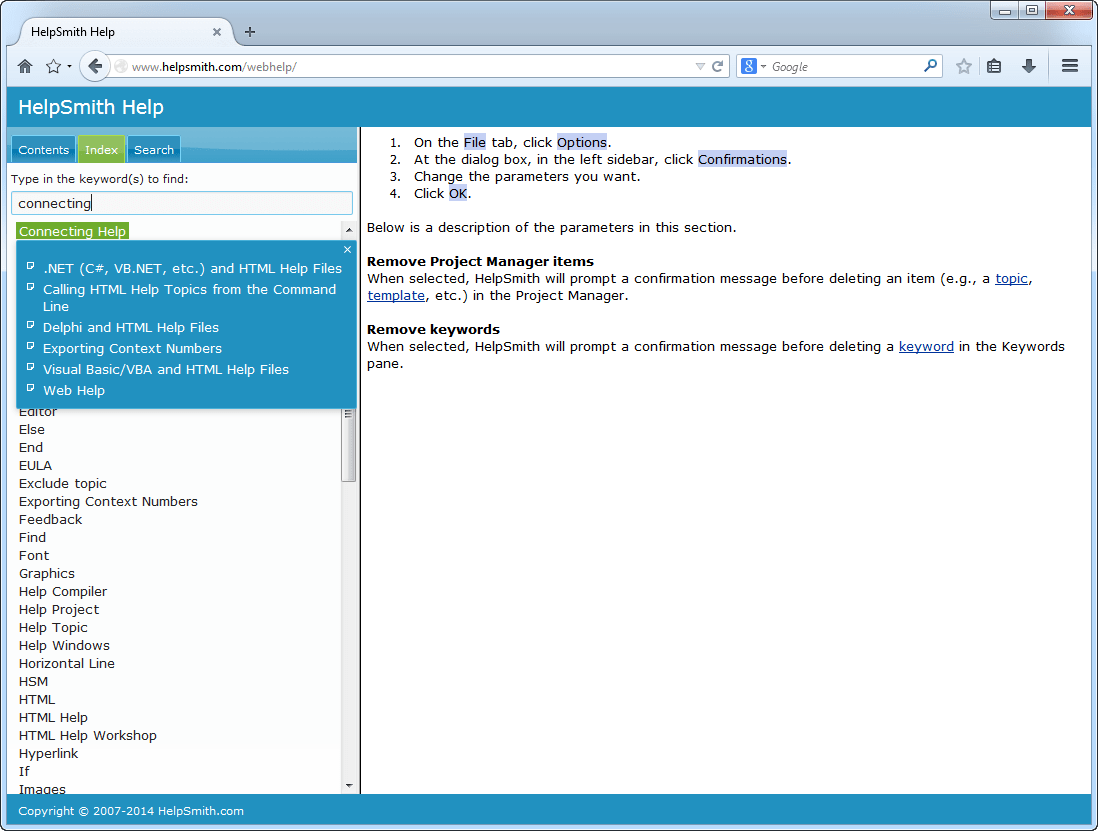
Task: Select Hyperlink keyword in index
Action: [x=48, y=753]
